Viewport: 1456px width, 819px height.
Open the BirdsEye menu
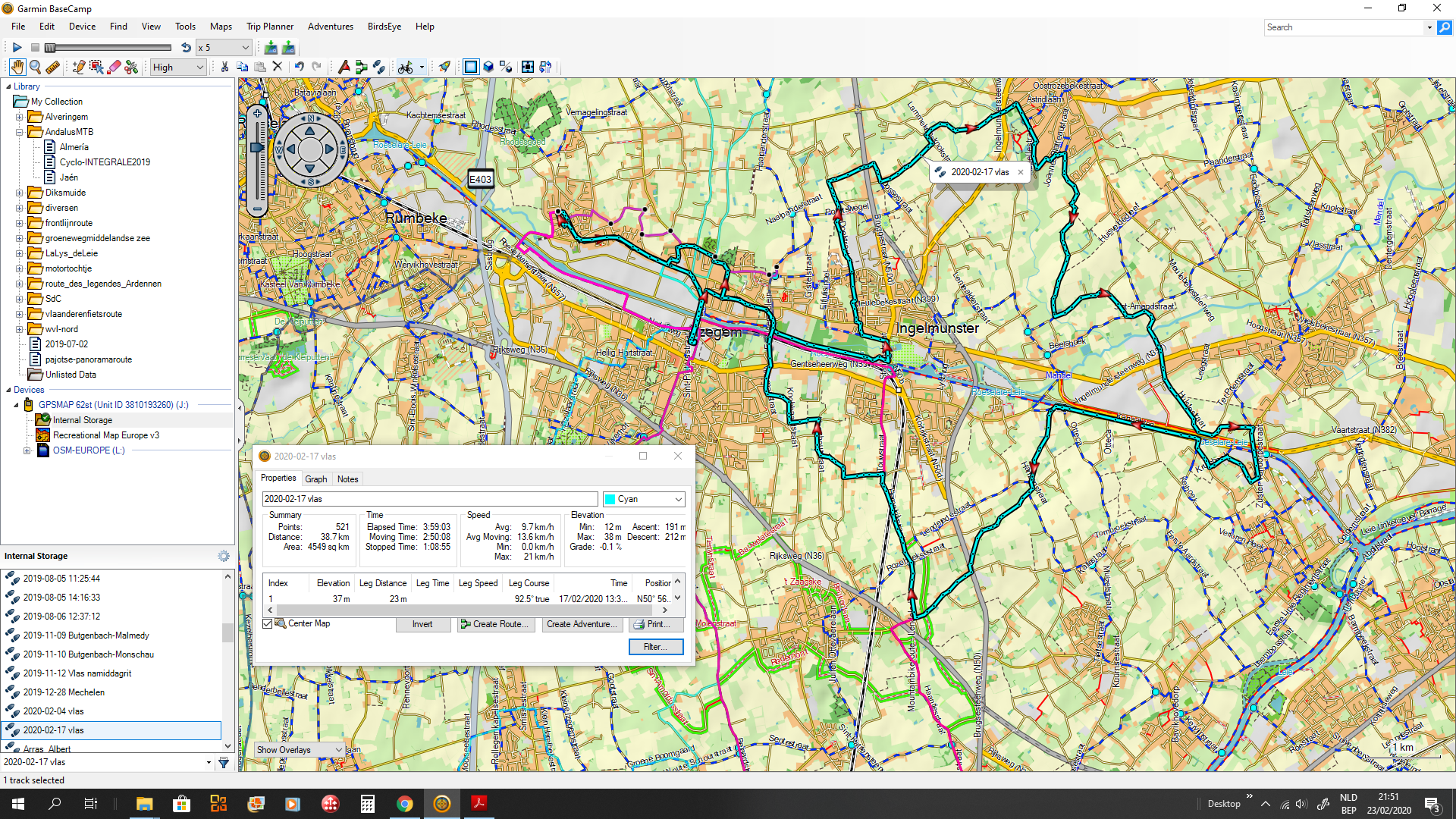[384, 27]
